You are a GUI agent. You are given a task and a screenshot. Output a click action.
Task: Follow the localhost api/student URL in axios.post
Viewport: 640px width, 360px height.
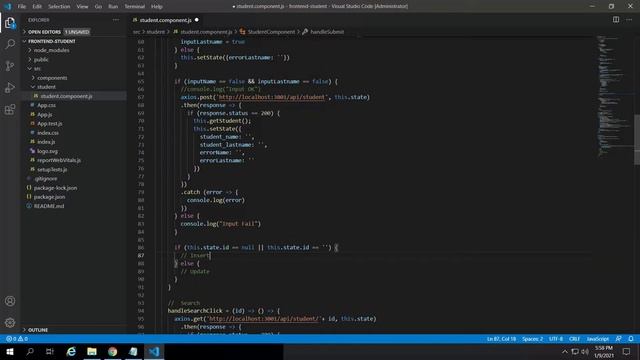click(x=272, y=97)
